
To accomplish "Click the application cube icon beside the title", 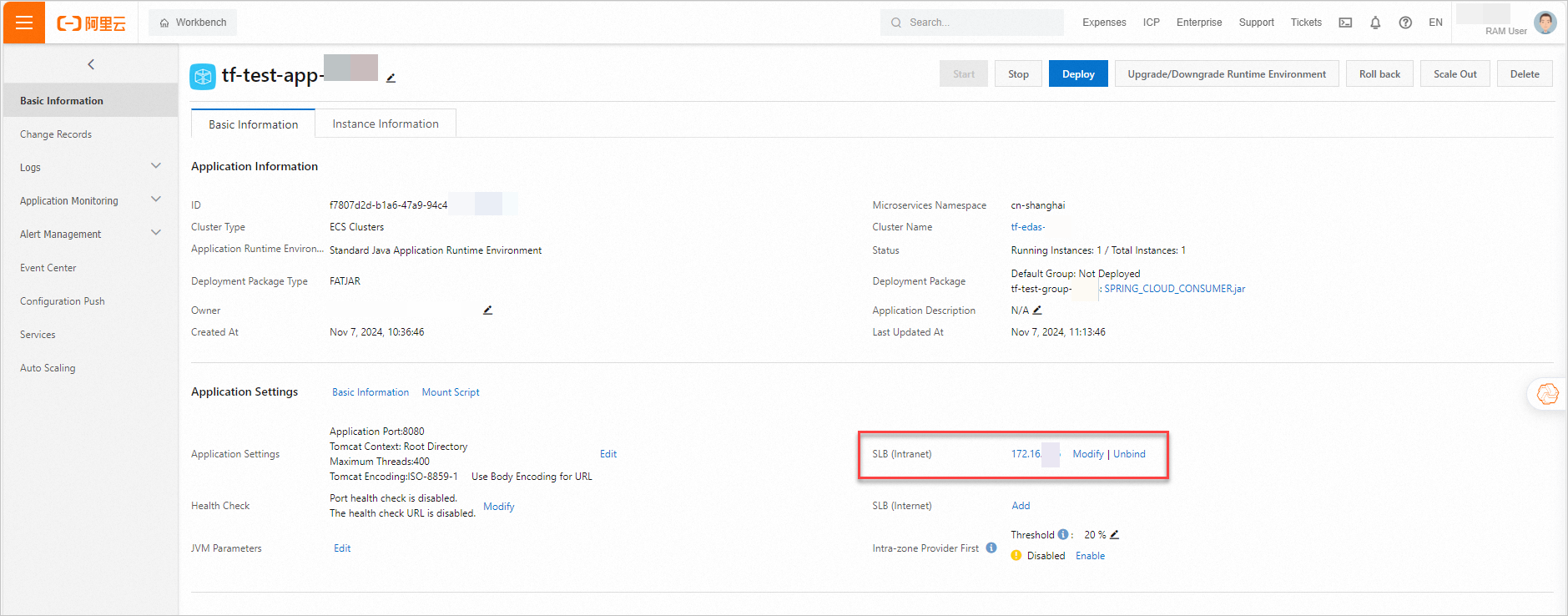I will click(203, 76).
